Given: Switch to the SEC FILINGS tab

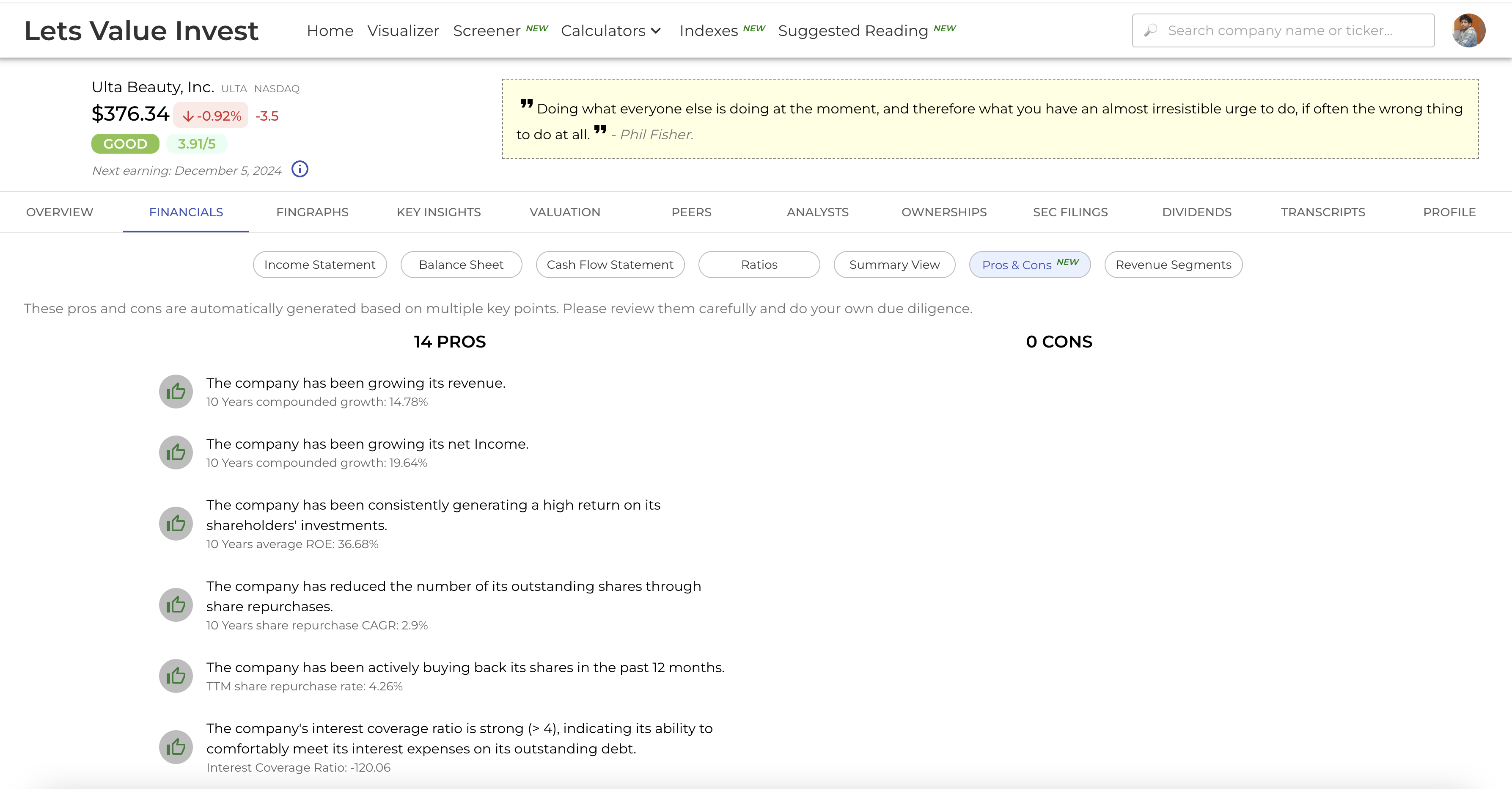Looking at the screenshot, I should tap(1070, 212).
